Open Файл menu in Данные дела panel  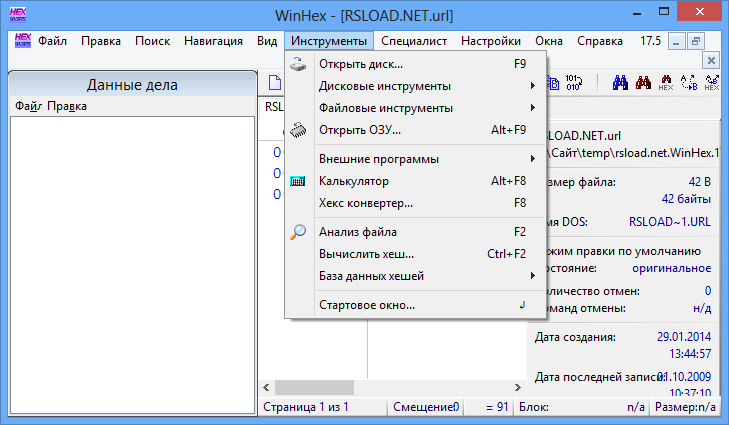point(28,106)
